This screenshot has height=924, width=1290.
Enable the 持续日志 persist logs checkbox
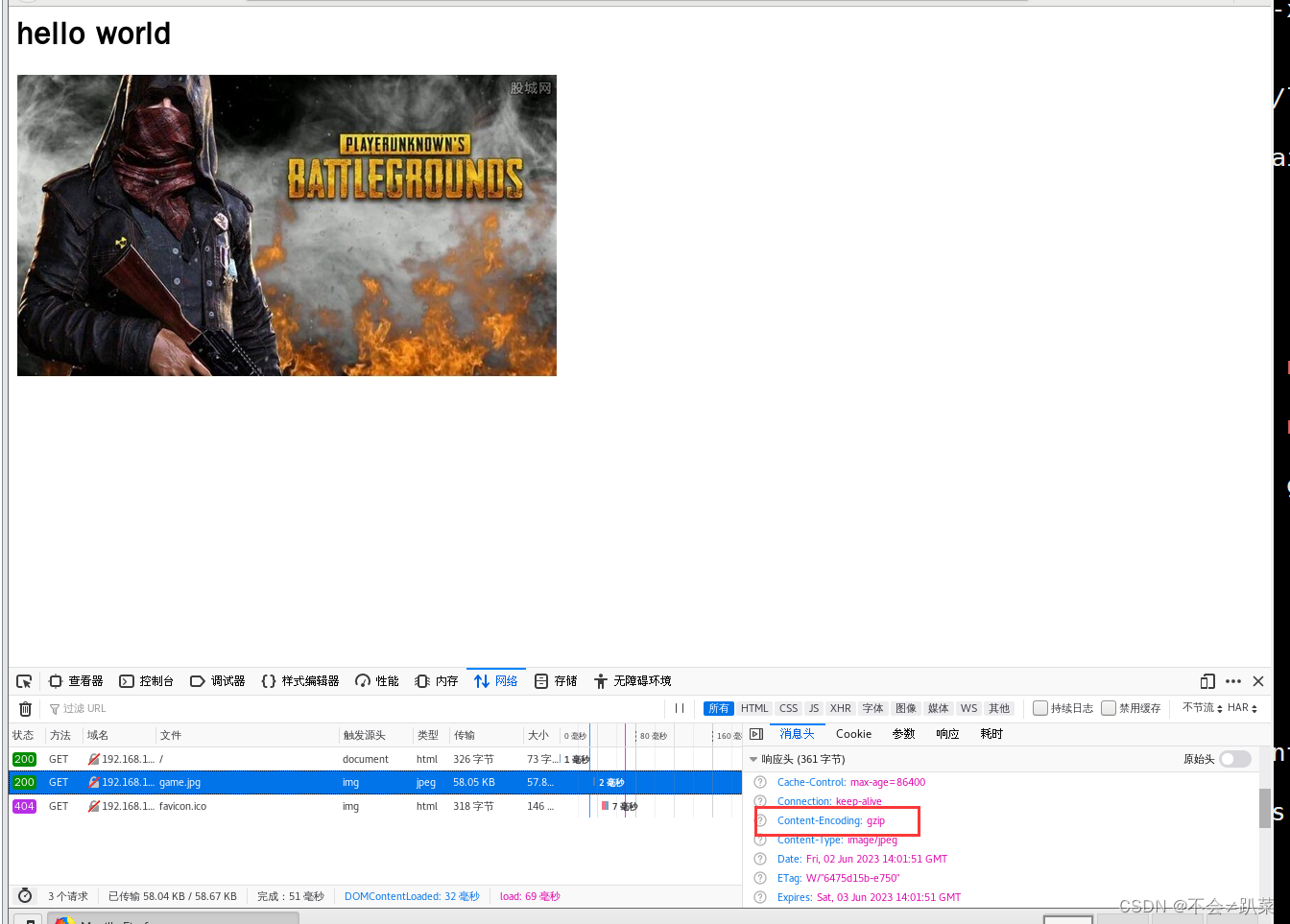click(1040, 708)
